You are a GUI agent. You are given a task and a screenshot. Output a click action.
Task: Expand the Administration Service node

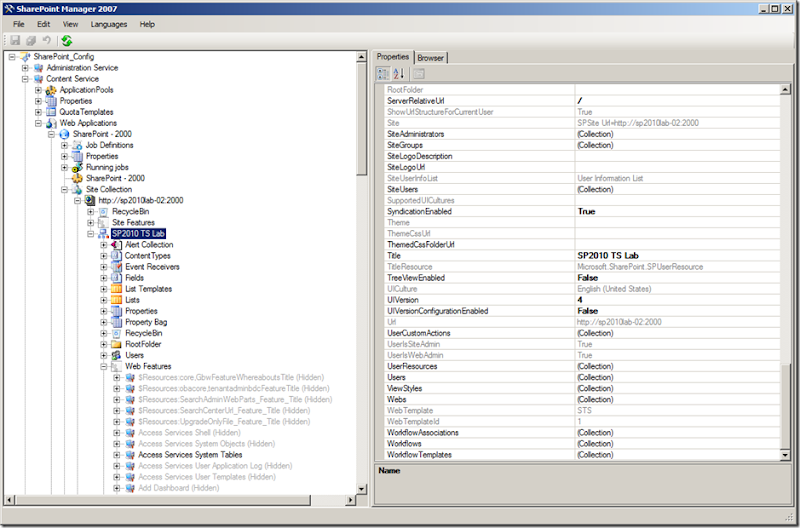tap(25, 68)
